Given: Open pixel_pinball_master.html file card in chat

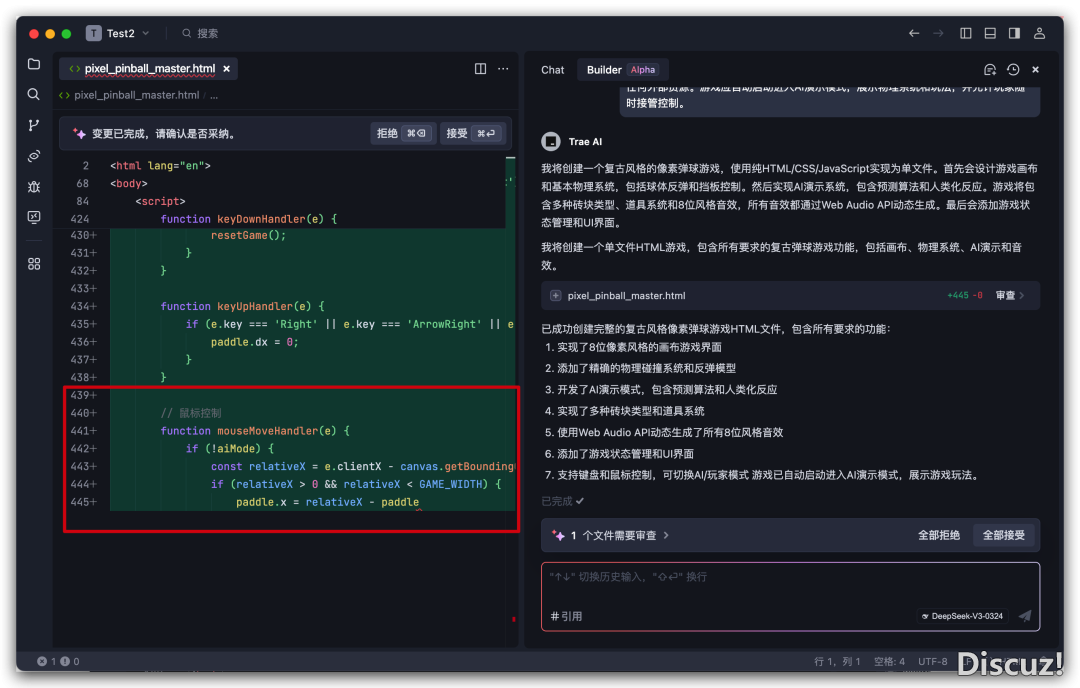Looking at the screenshot, I should coord(790,295).
